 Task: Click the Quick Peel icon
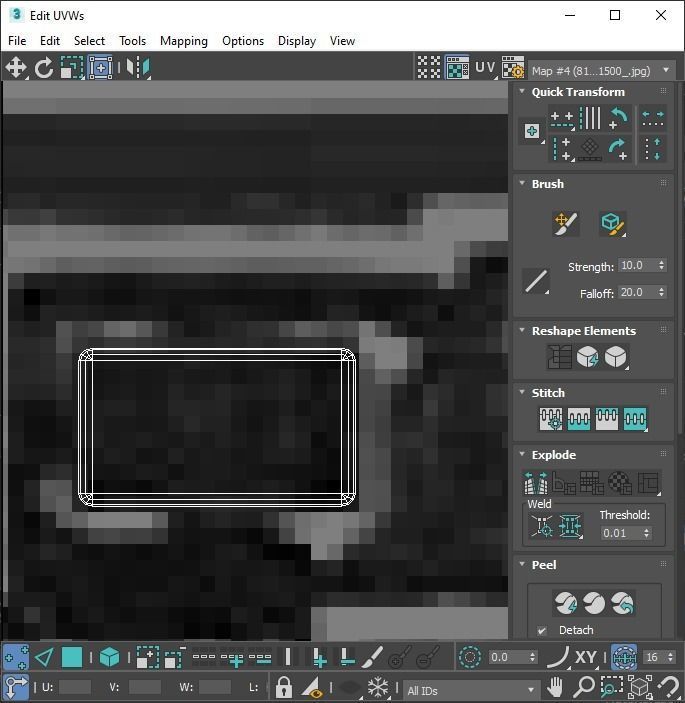tap(566, 603)
